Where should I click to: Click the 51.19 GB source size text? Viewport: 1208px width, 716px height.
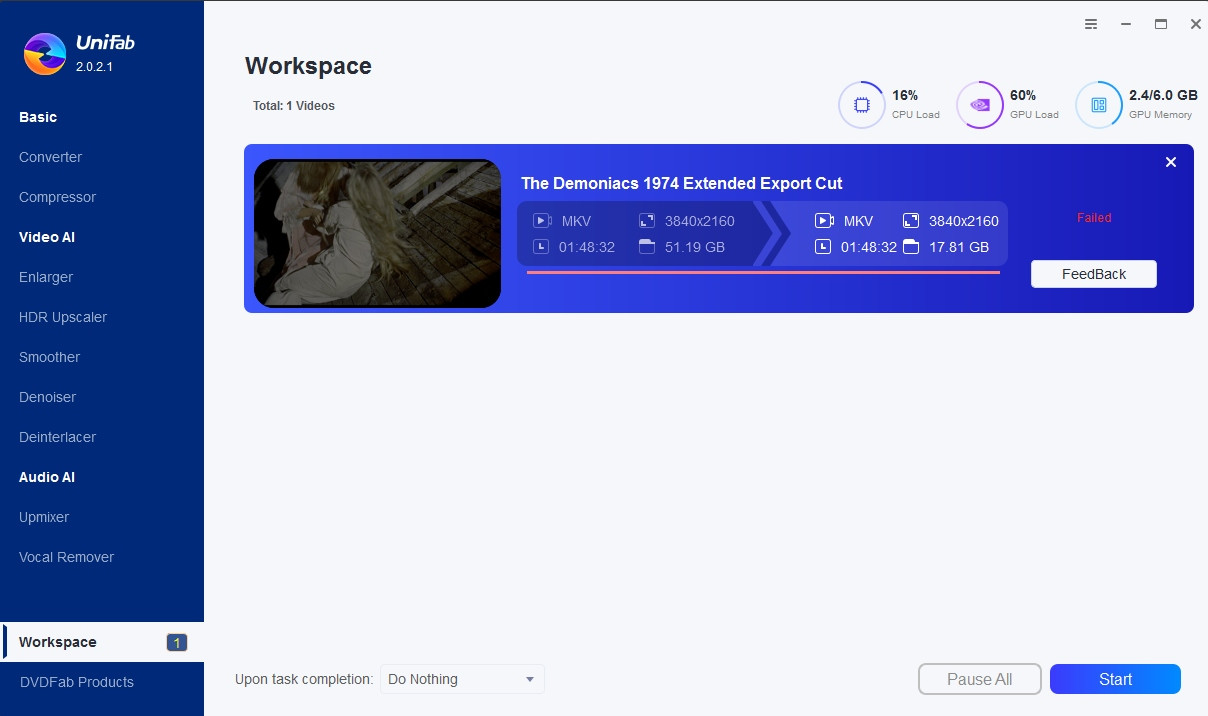pyautogui.click(x=695, y=247)
